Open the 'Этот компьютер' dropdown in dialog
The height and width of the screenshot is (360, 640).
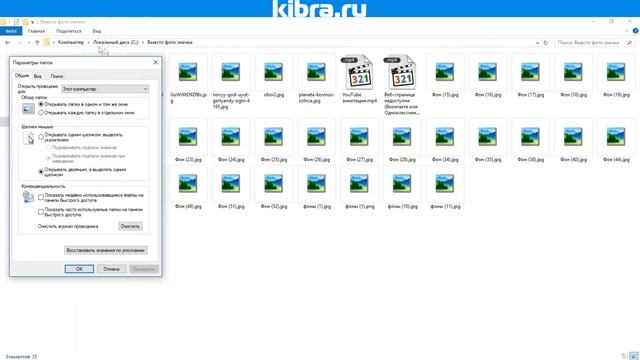point(105,89)
